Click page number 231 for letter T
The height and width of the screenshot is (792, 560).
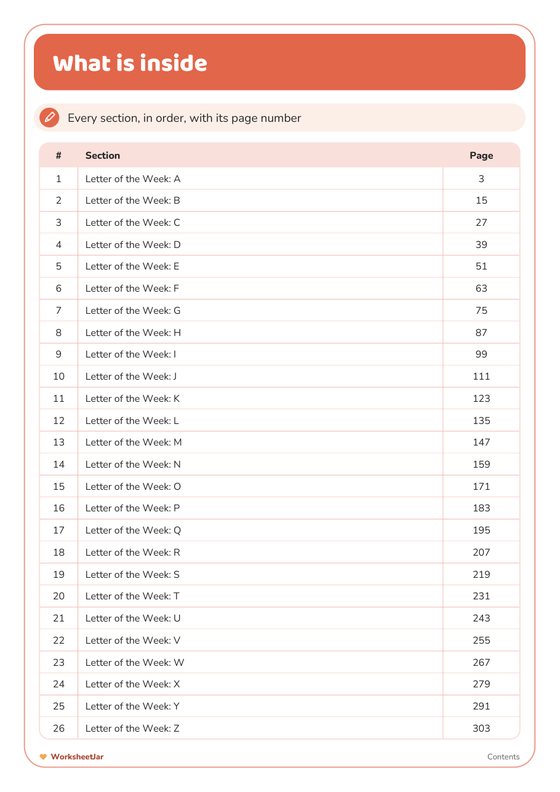(x=481, y=596)
